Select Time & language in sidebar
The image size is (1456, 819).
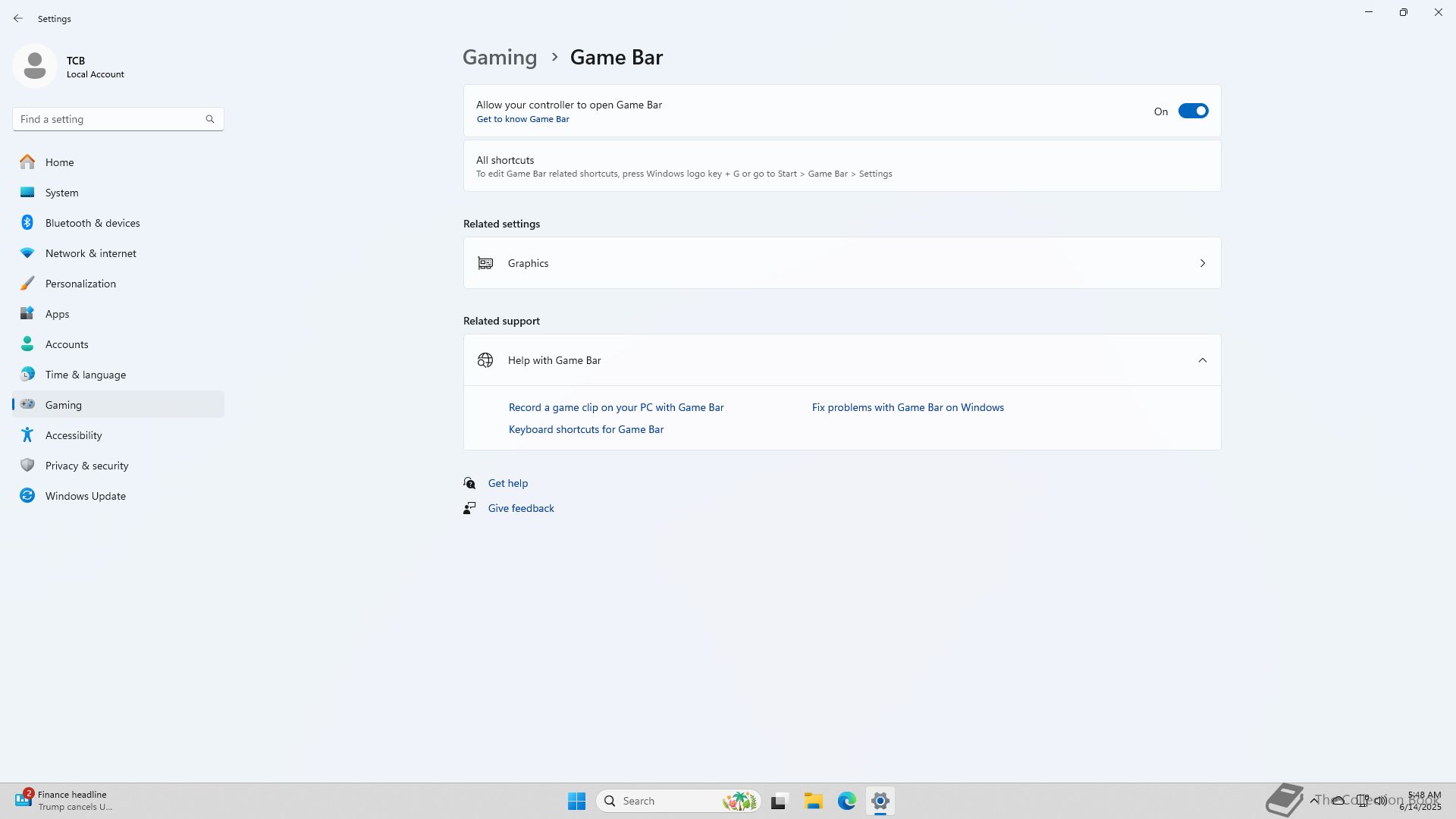pyautogui.click(x=85, y=375)
